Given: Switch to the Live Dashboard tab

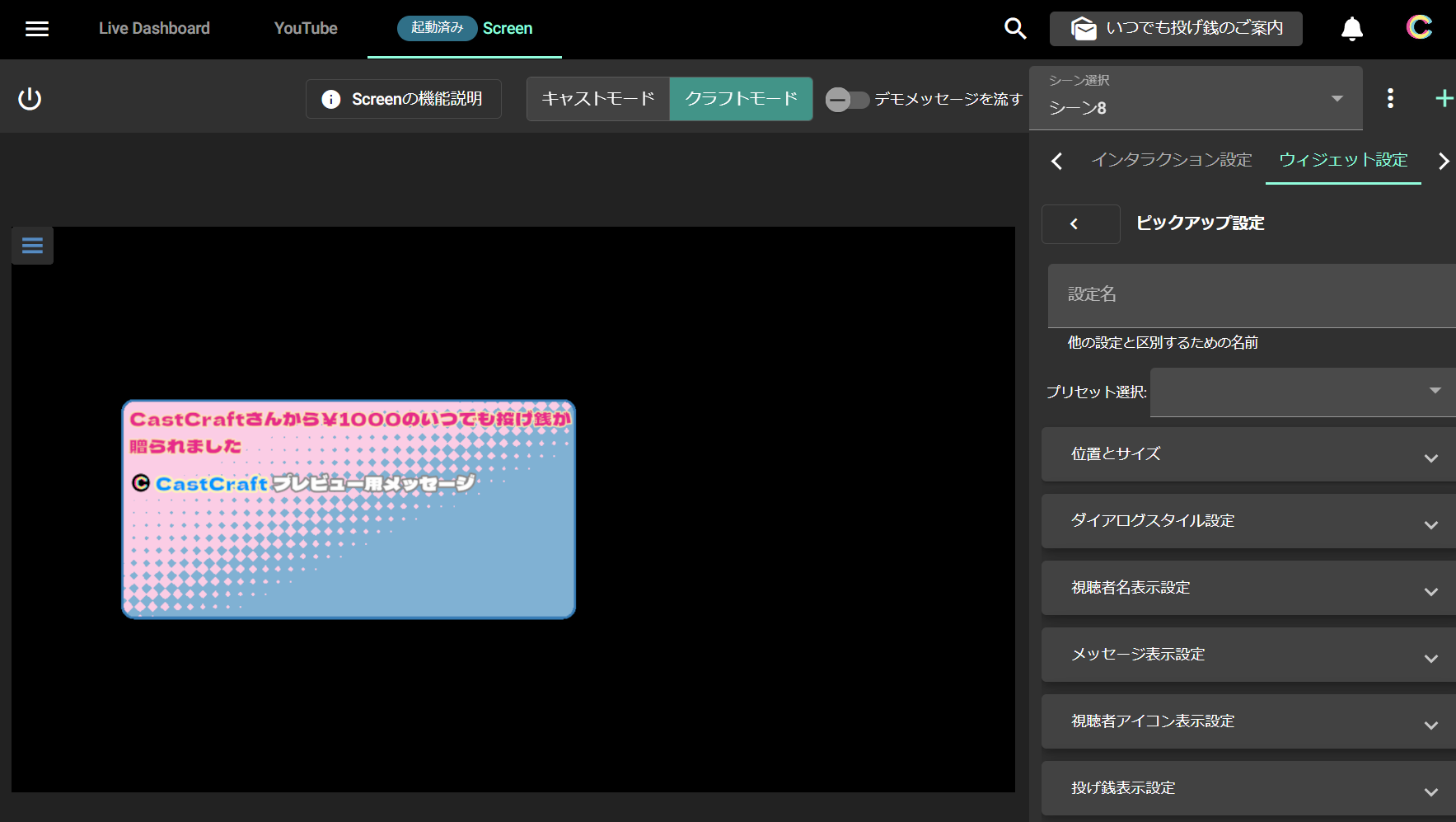Looking at the screenshot, I should click(x=154, y=29).
